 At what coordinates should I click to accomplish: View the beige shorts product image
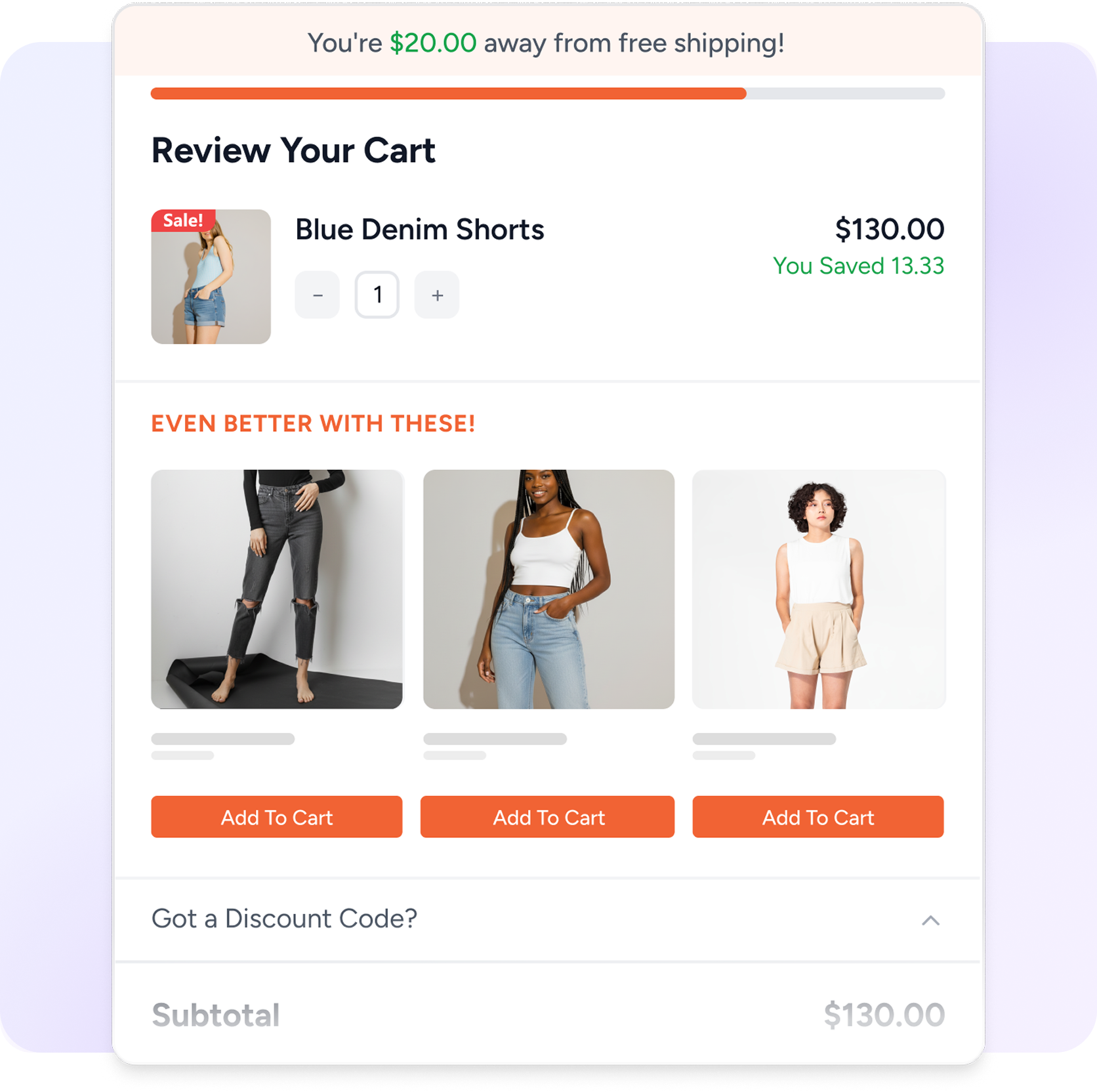coord(819,589)
